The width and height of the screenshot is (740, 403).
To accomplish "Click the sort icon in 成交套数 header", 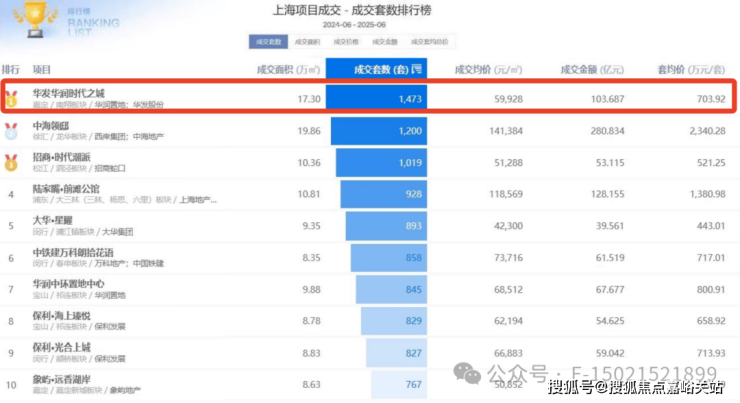I will pyautogui.click(x=417, y=70).
